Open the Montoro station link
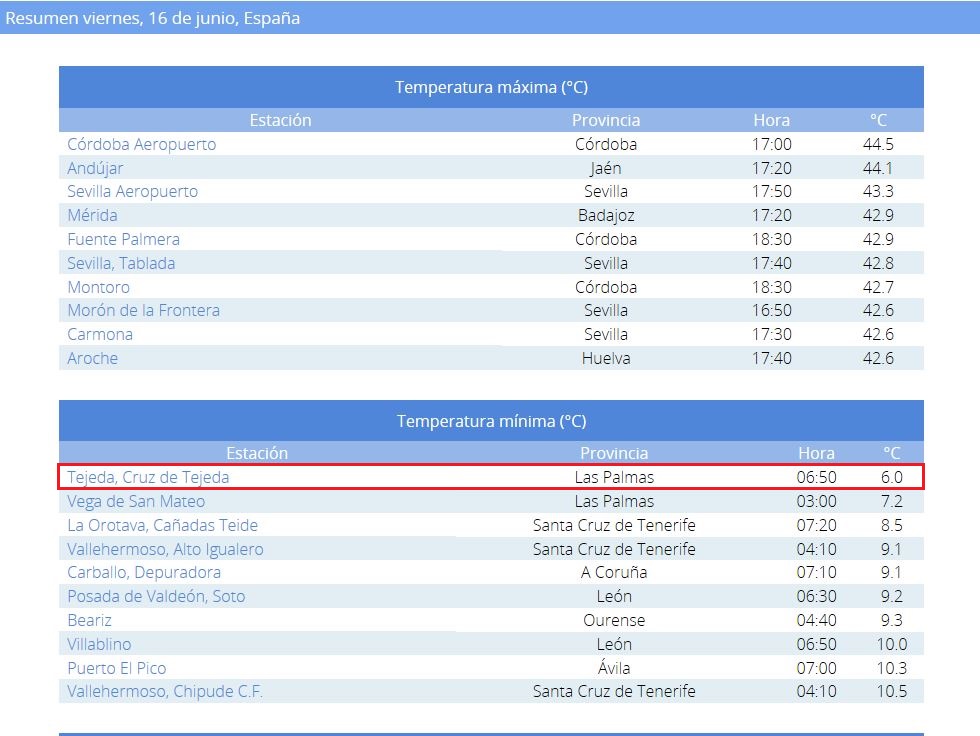Viewport: 980px width, 736px height. [98, 287]
